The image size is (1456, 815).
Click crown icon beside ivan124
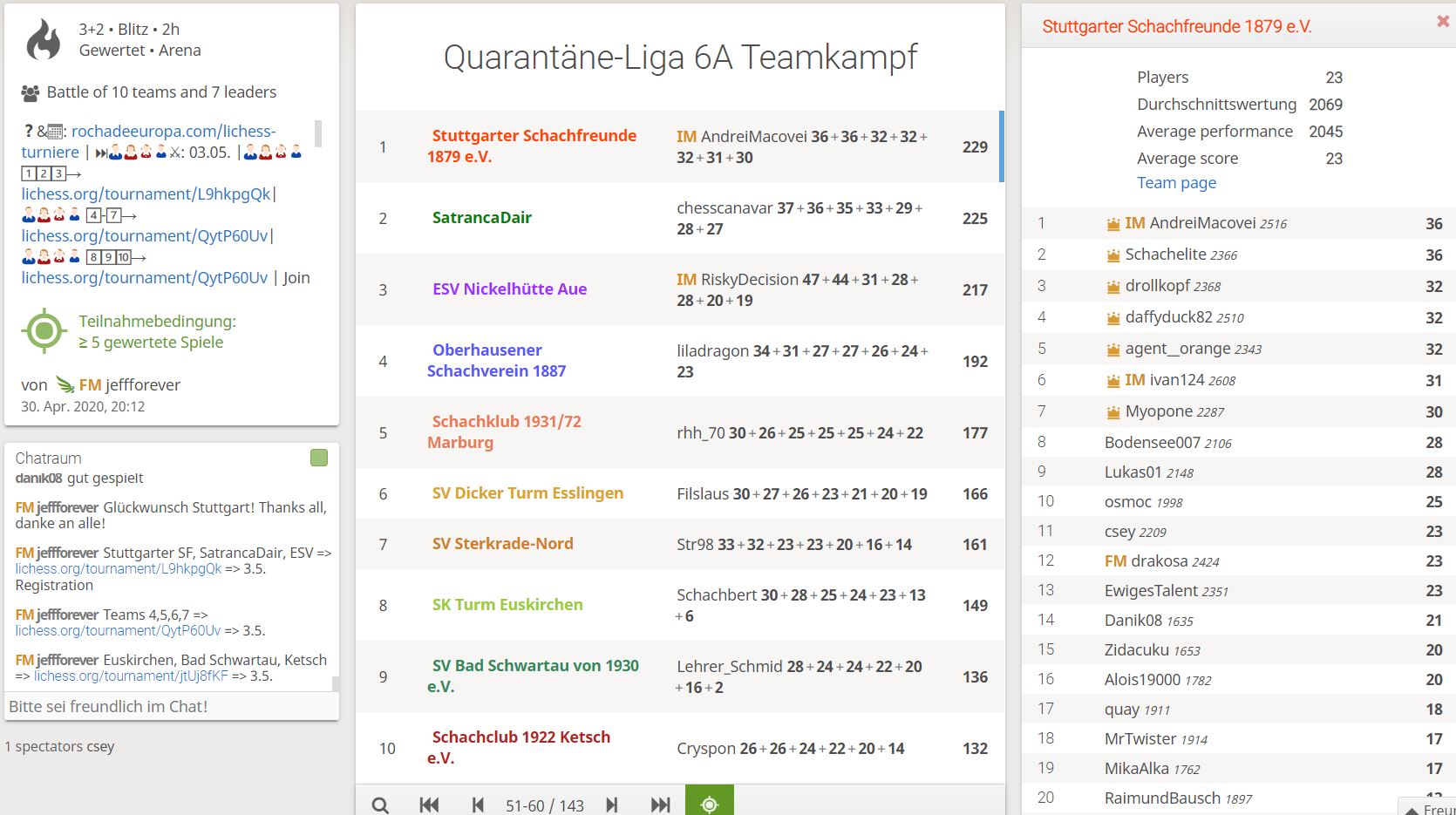[x=1113, y=381]
